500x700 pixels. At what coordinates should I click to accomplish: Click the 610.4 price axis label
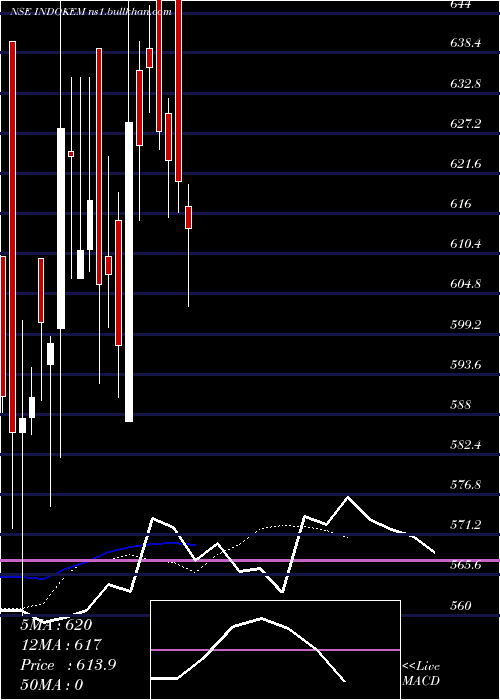pos(466,244)
